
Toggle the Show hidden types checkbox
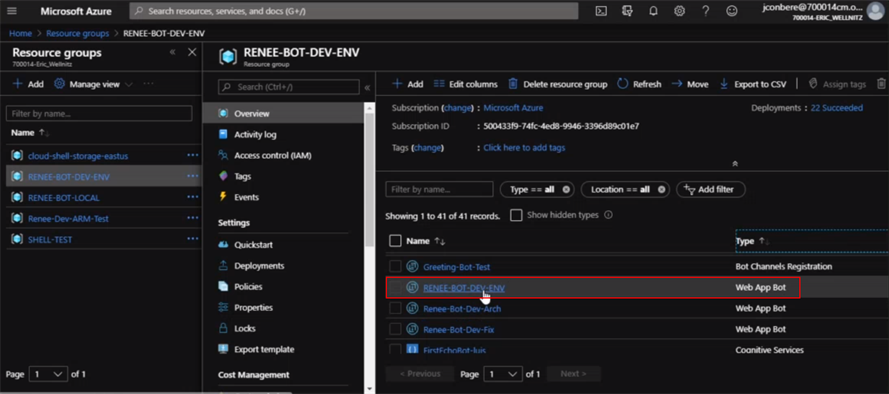[516, 215]
